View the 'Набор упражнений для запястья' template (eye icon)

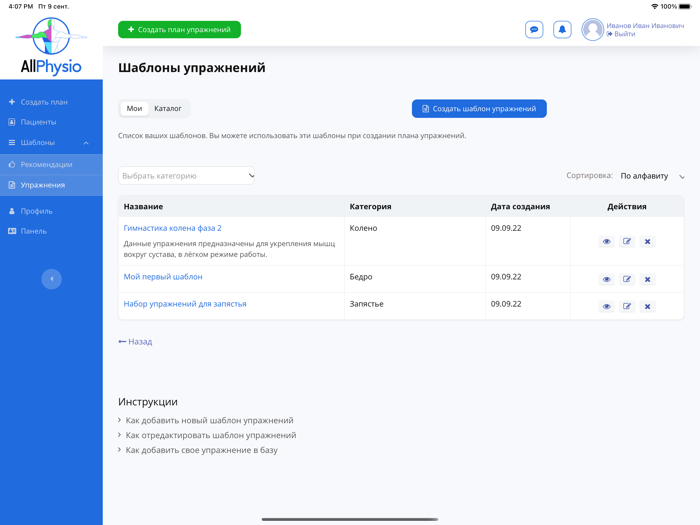[606, 307]
